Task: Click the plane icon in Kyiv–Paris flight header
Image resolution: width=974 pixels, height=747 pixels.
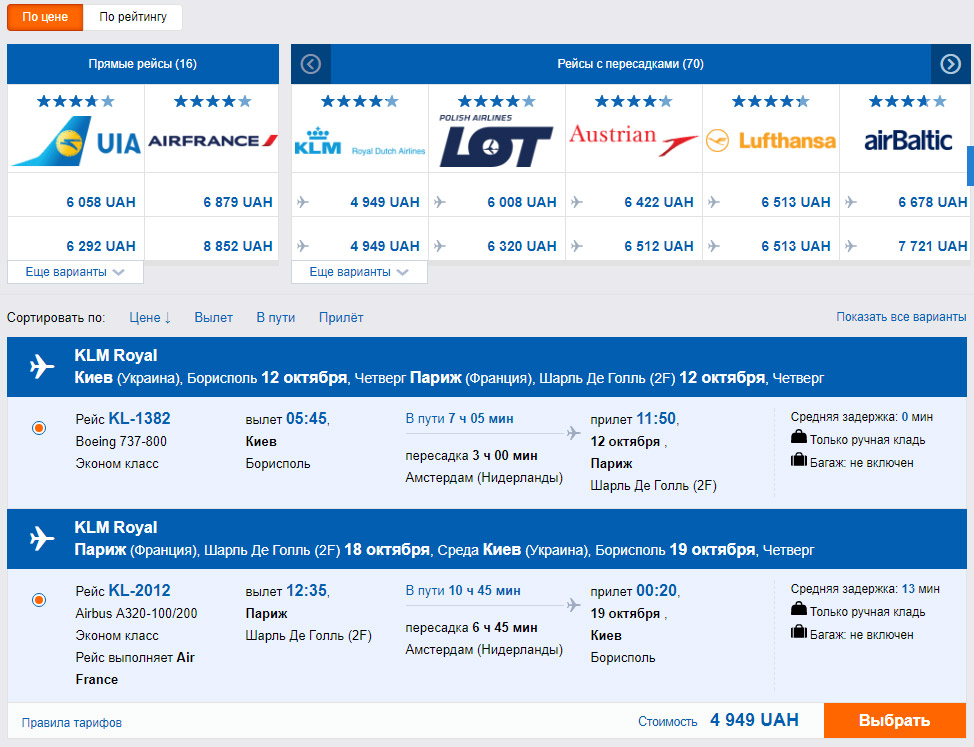Action: tap(42, 366)
